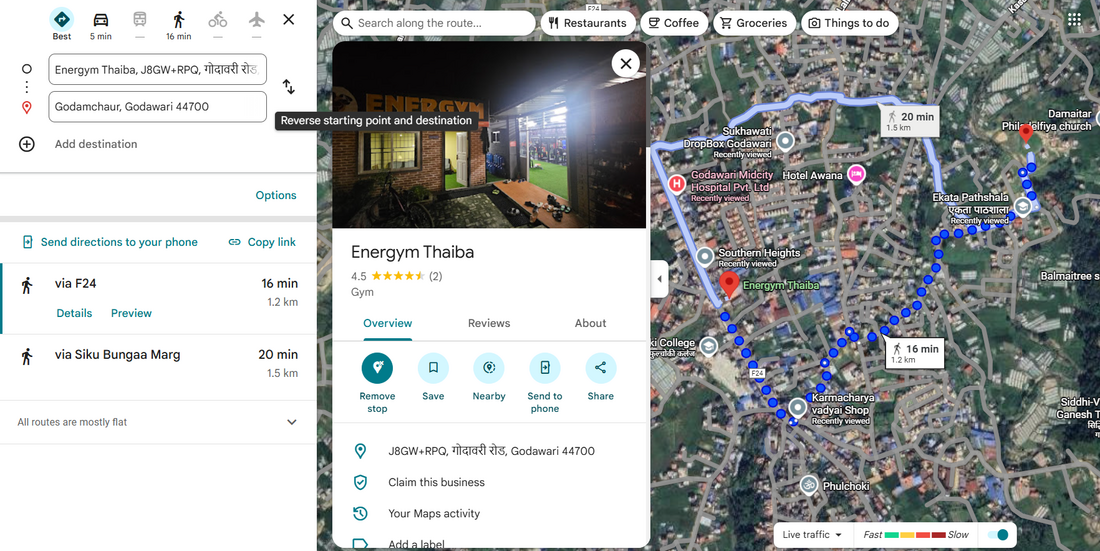Click Godawari Midcity Hospital marker
Screen dimensions: 1100x551
(676, 184)
